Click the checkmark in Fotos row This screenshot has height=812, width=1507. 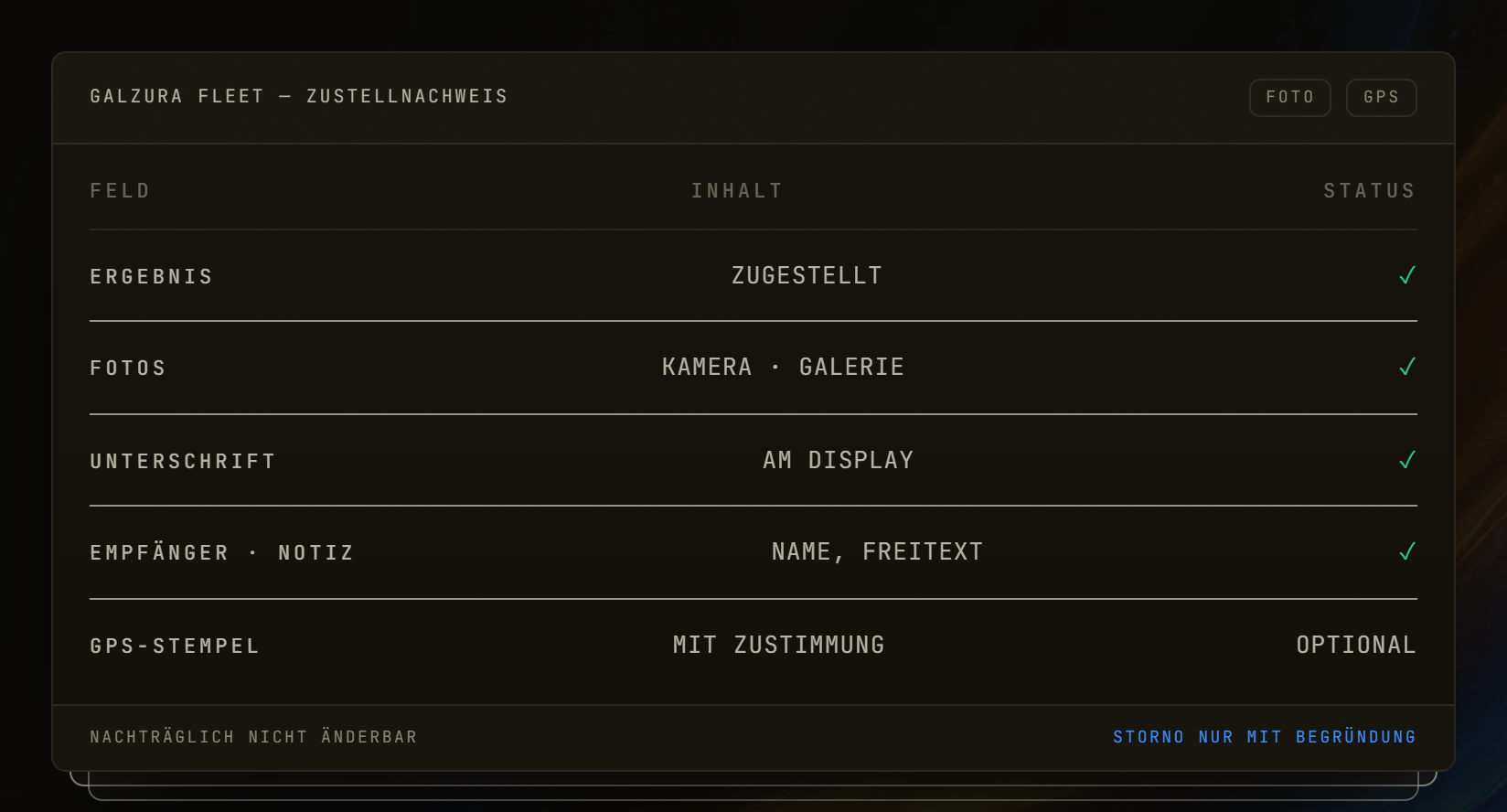pyautogui.click(x=1407, y=367)
